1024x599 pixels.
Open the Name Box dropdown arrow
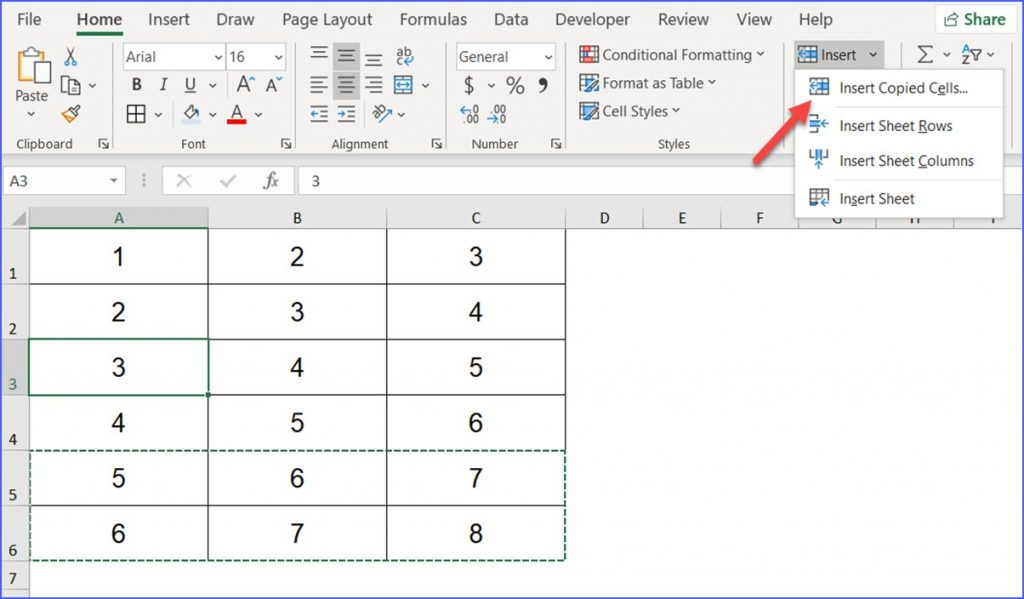[x=114, y=181]
